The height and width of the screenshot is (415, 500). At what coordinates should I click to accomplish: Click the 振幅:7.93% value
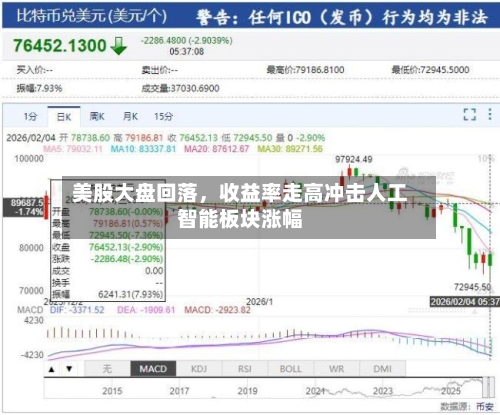pos(39,88)
